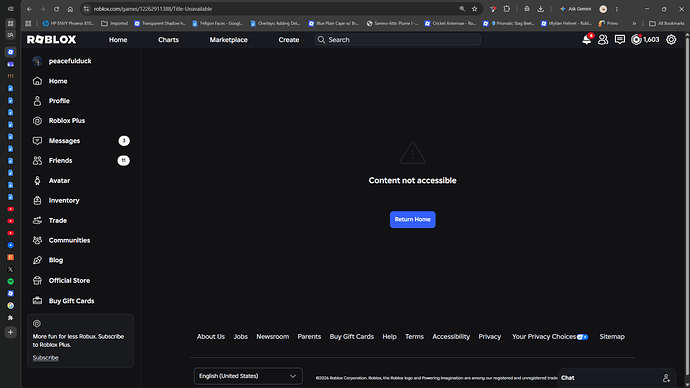Image resolution: width=690 pixels, height=388 pixels.
Task: Open the Jobs footer link
Action: pos(241,337)
